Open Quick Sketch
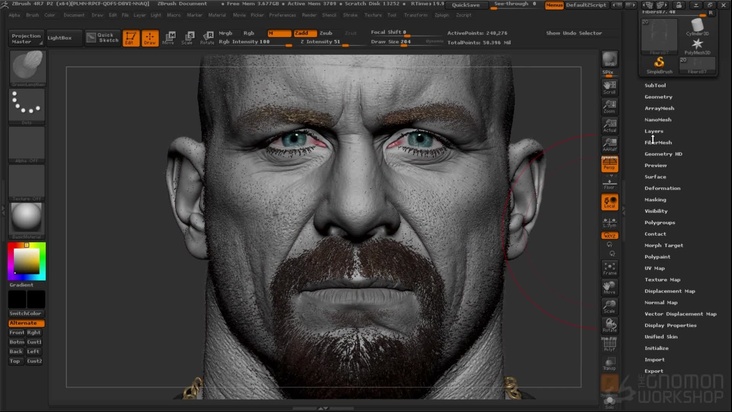 pyautogui.click(x=103, y=38)
